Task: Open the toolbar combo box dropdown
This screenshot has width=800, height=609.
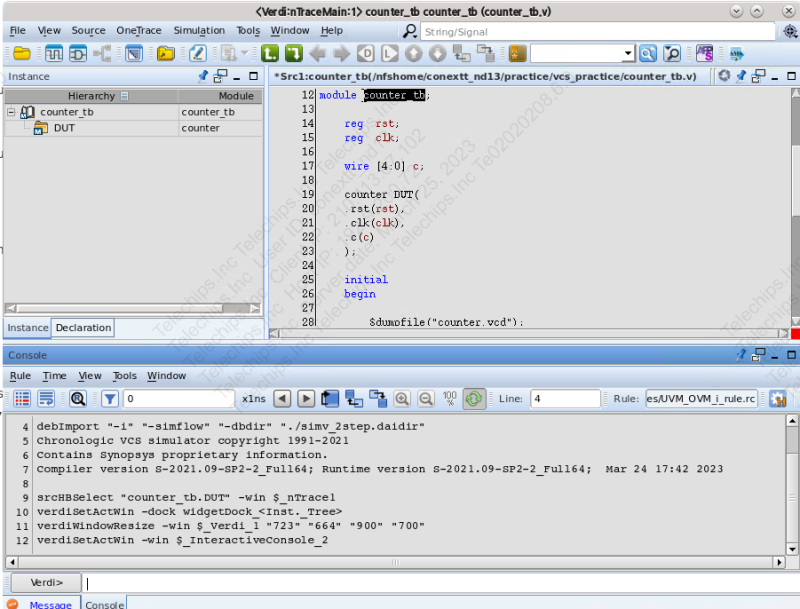Action: point(628,54)
